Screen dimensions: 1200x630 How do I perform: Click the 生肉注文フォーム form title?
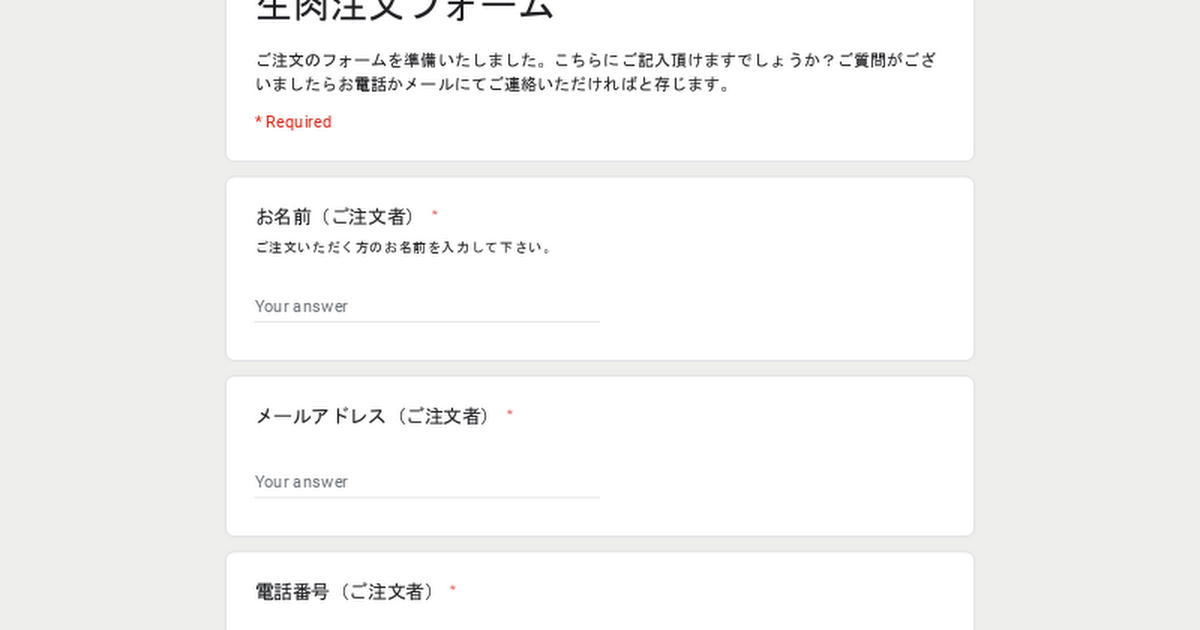pos(404,10)
